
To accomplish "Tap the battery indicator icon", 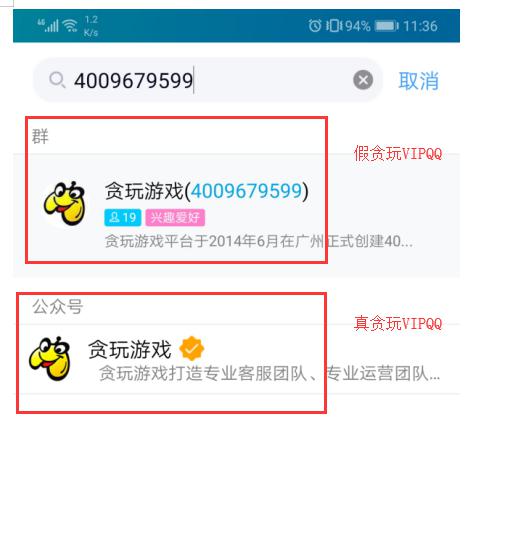I will (x=387, y=26).
